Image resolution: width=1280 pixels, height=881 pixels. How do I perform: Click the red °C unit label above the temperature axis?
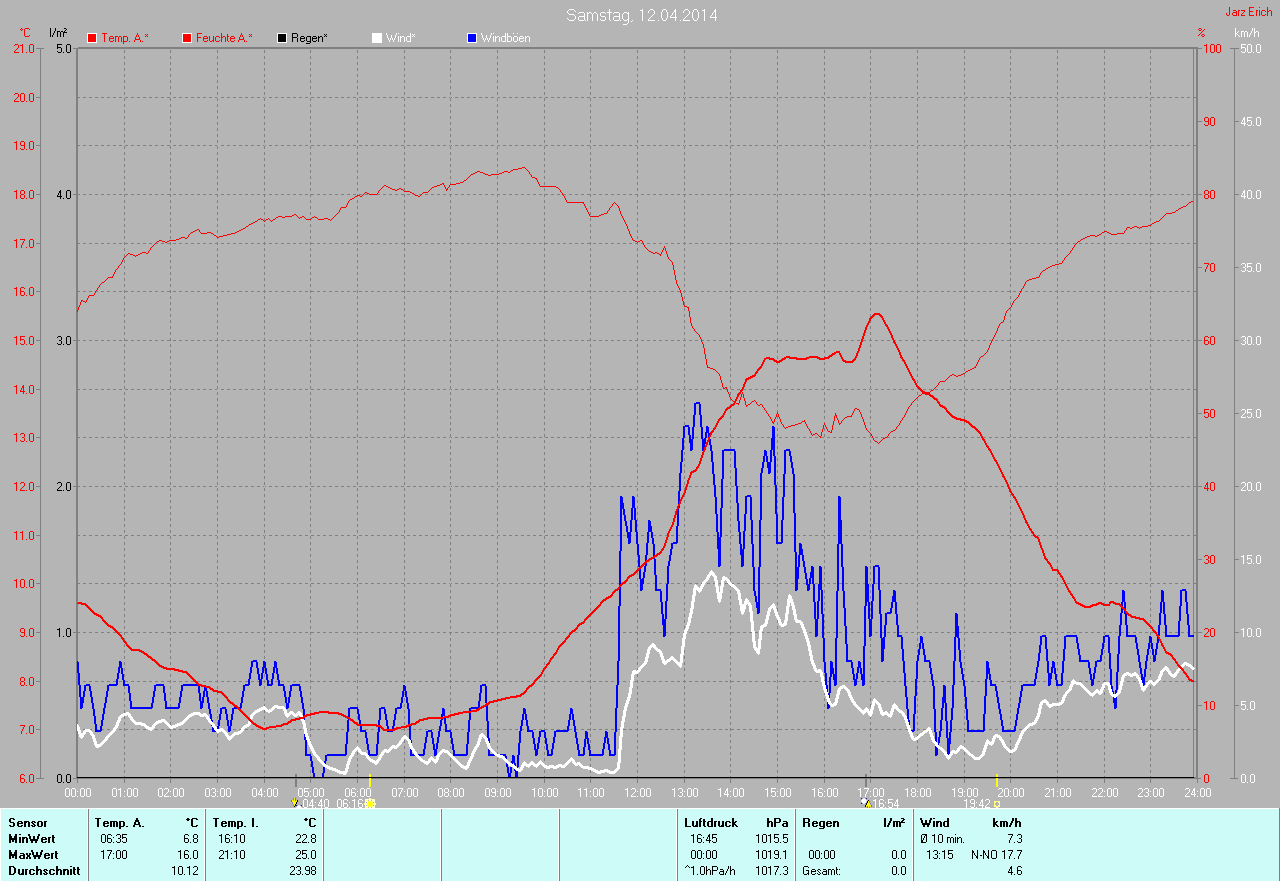point(25,33)
